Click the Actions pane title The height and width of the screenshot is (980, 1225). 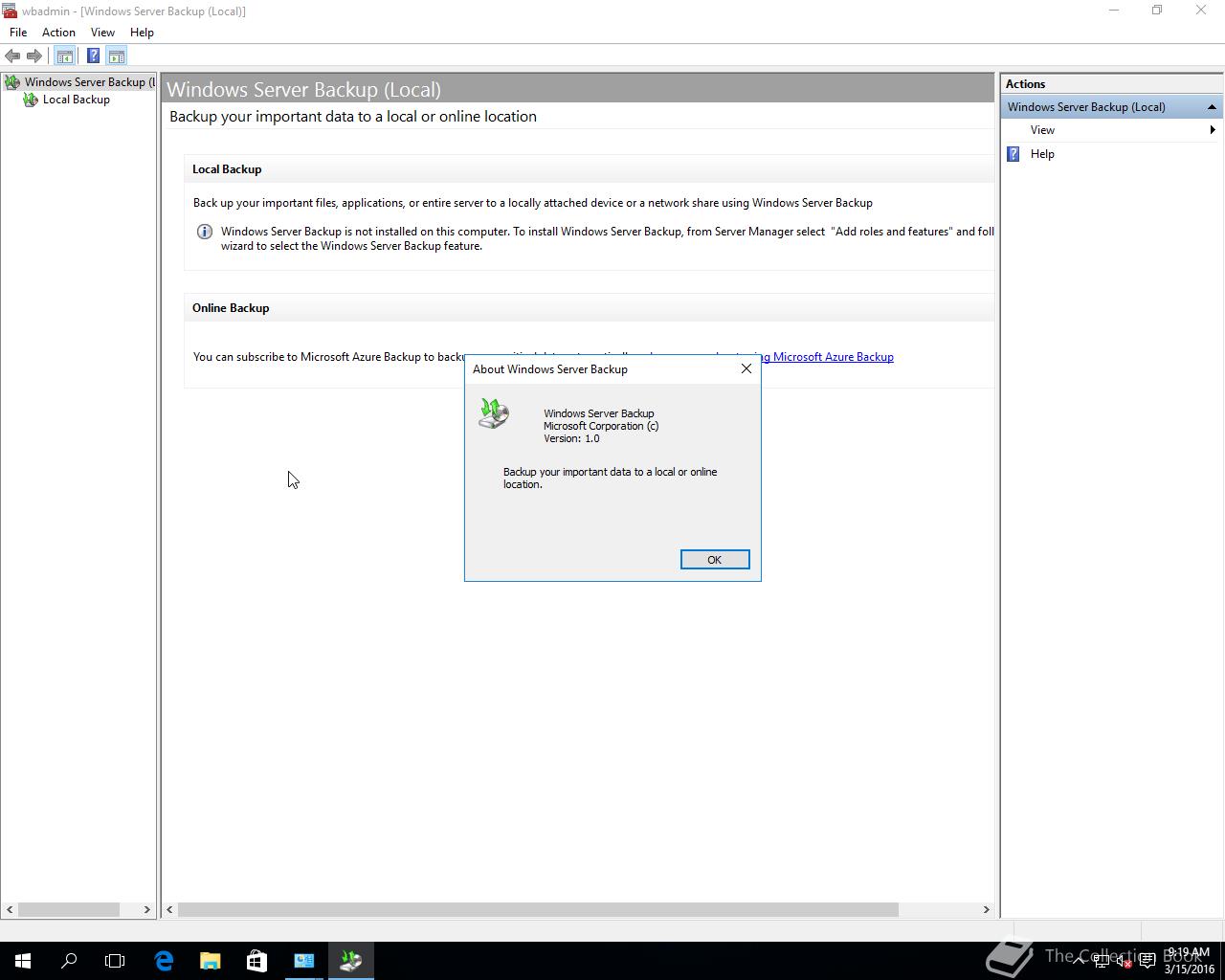click(x=1025, y=84)
